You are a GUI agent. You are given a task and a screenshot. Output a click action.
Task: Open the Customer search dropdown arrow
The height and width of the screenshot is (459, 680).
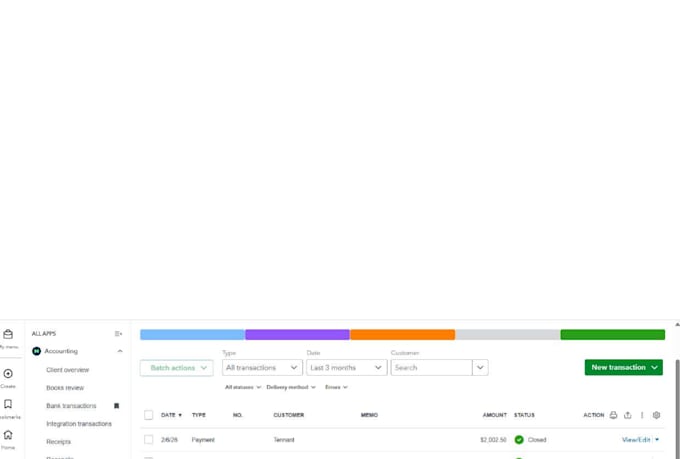click(480, 368)
